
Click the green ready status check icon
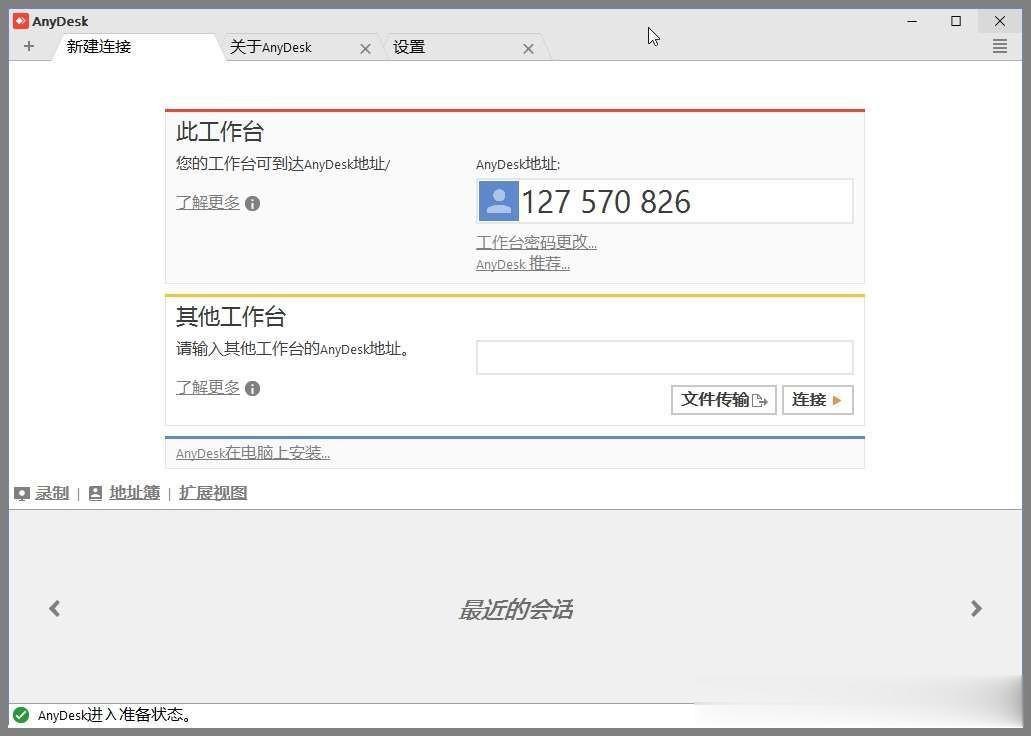21,715
